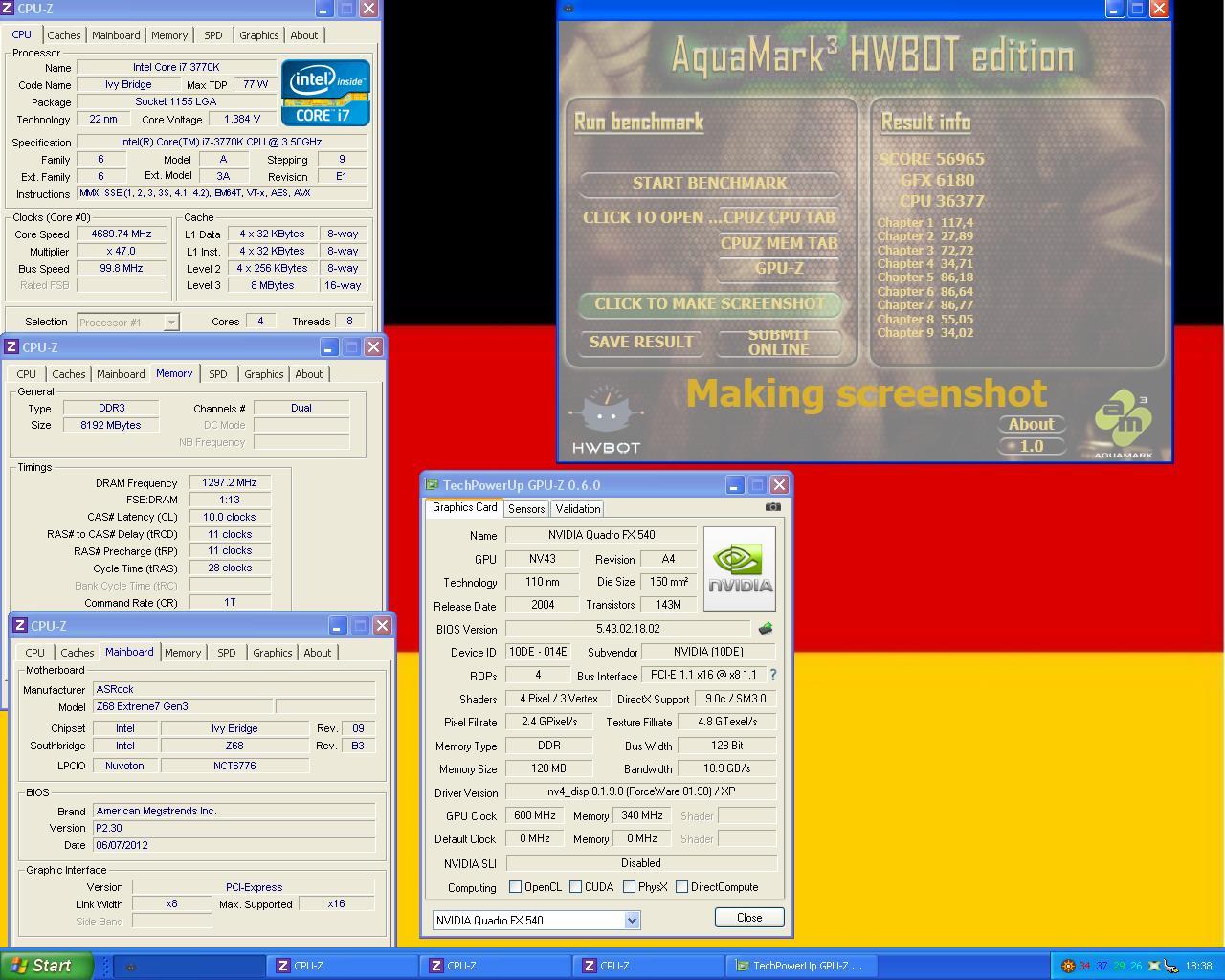Click the bus interface question mark icon
This screenshot has width=1225, height=980.
773,675
